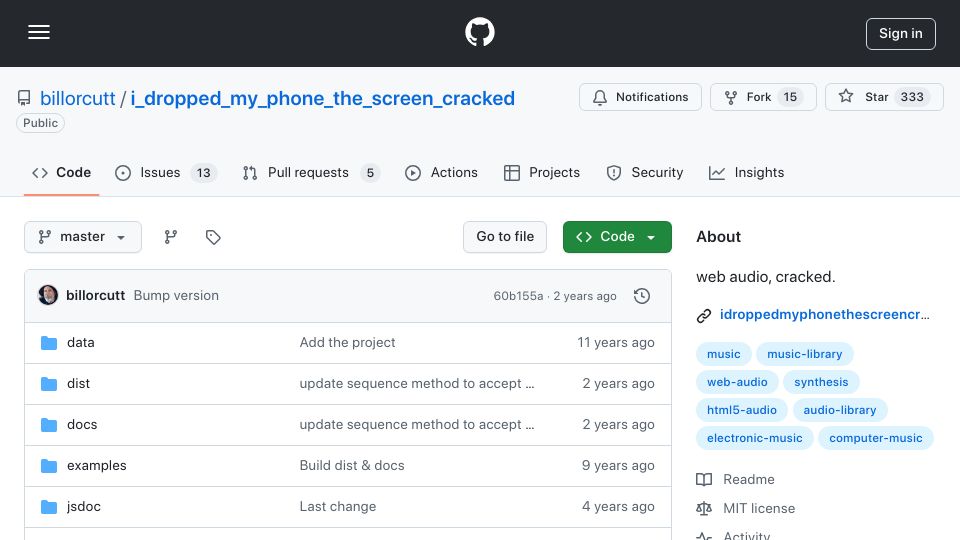Click the examples folder icon
This screenshot has width=960, height=540.
click(49, 466)
